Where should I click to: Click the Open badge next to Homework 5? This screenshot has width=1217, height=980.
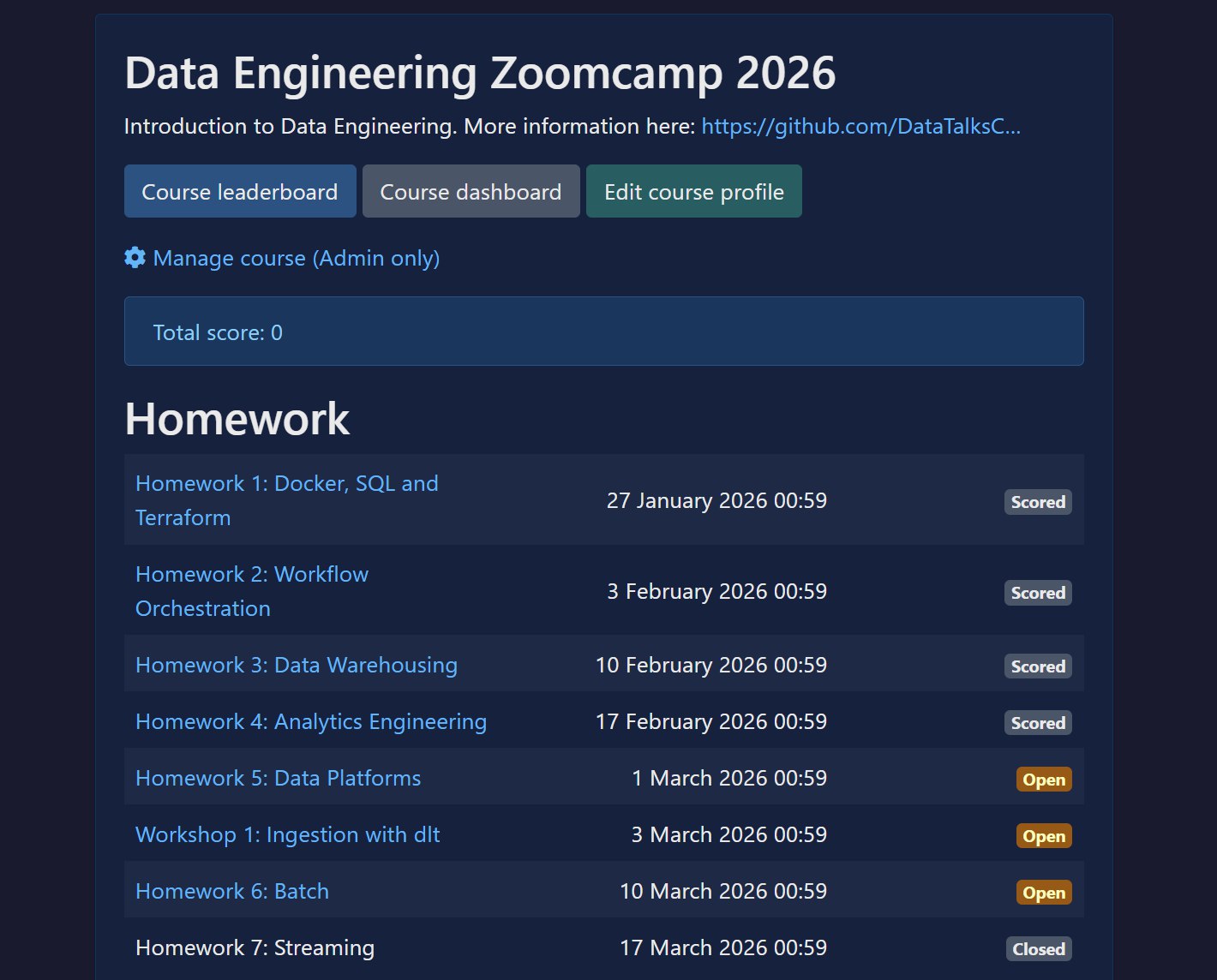[x=1044, y=780]
